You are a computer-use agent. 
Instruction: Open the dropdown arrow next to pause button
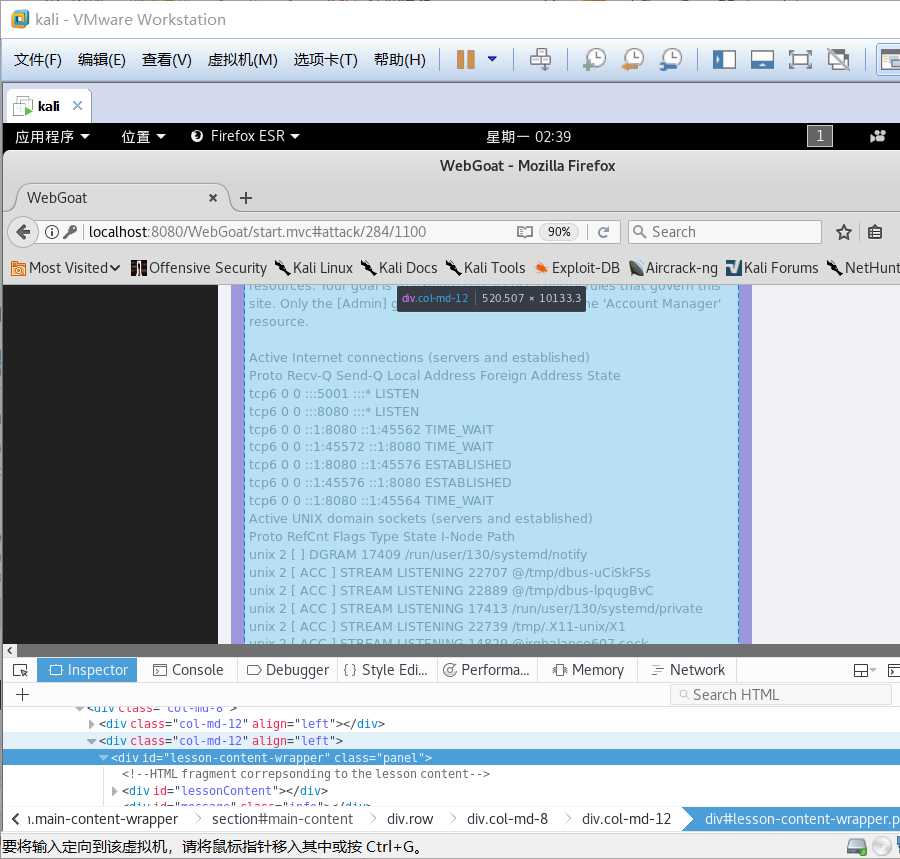492,59
